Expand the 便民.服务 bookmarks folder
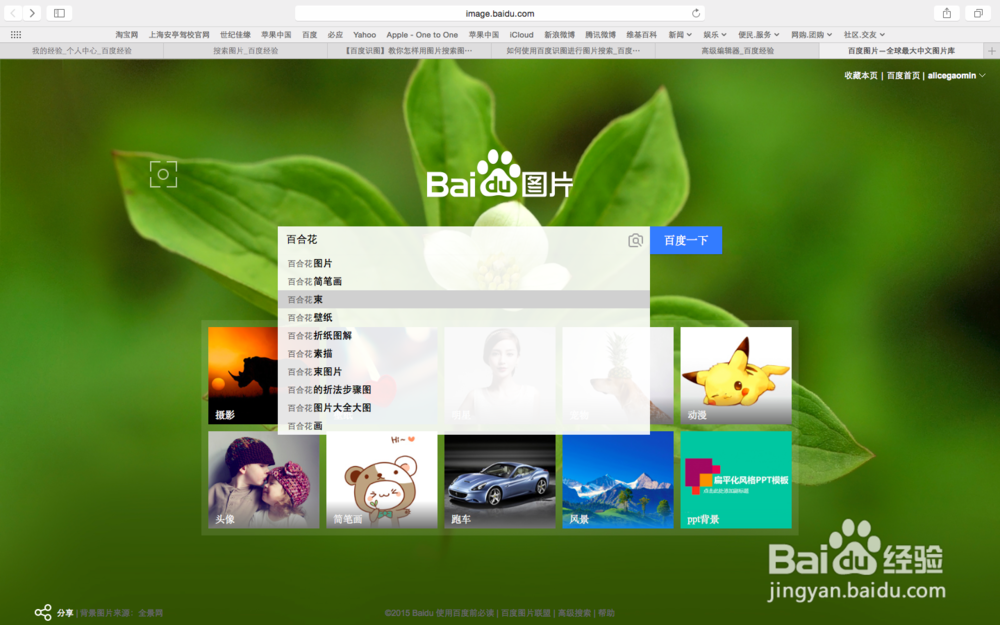Image resolution: width=1000 pixels, height=625 pixels. 759,34
